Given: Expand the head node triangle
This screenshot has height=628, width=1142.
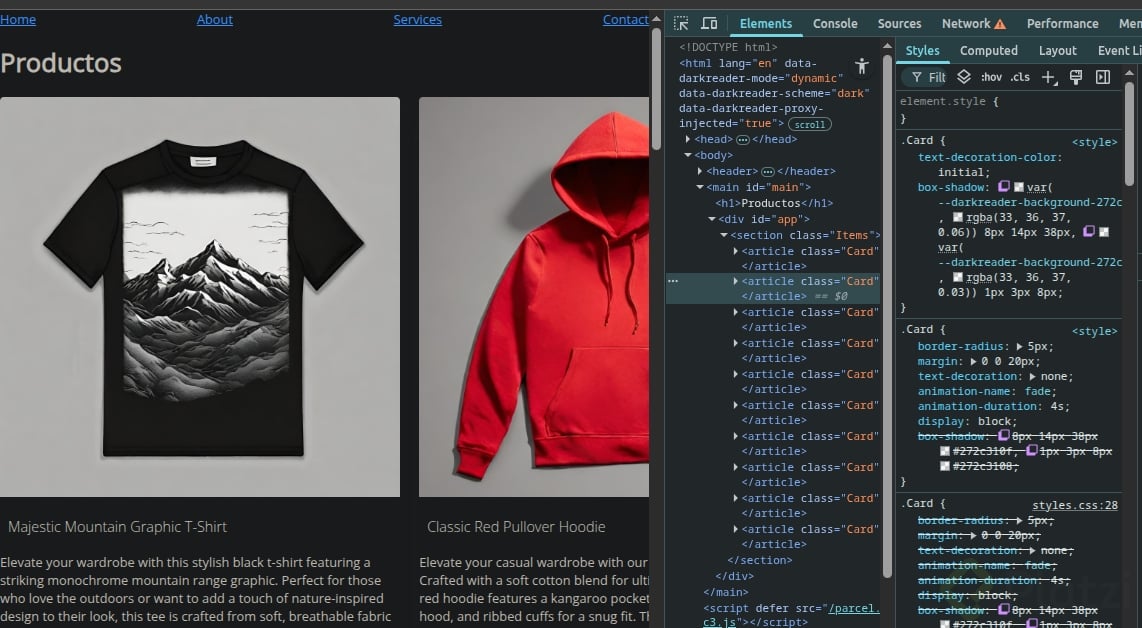Looking at the screenshot, I should coord(688,139).
